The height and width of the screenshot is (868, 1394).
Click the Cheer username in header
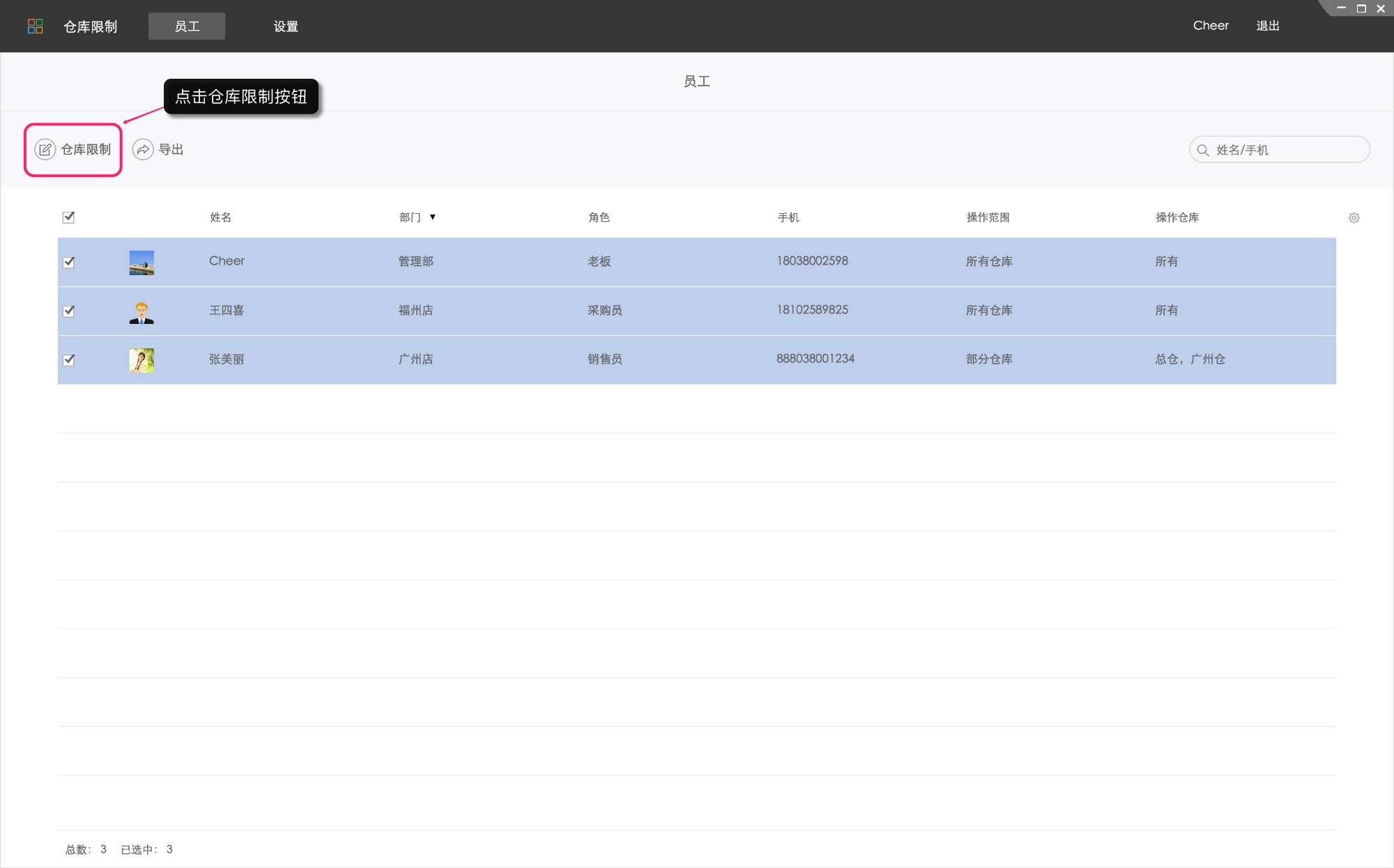coord(1210,26)
